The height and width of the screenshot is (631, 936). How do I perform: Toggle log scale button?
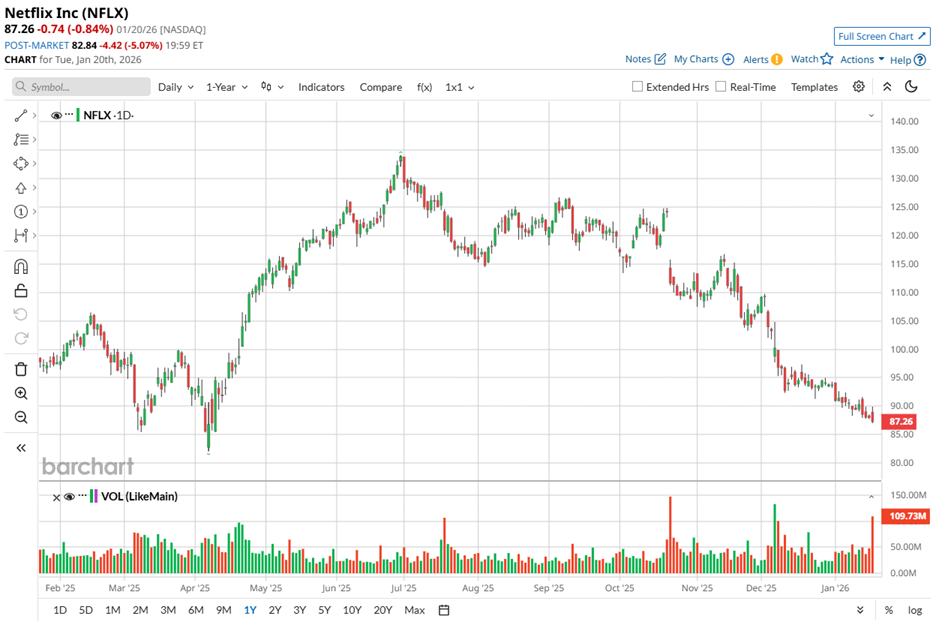pyautogui.click(x=915, y=610)
